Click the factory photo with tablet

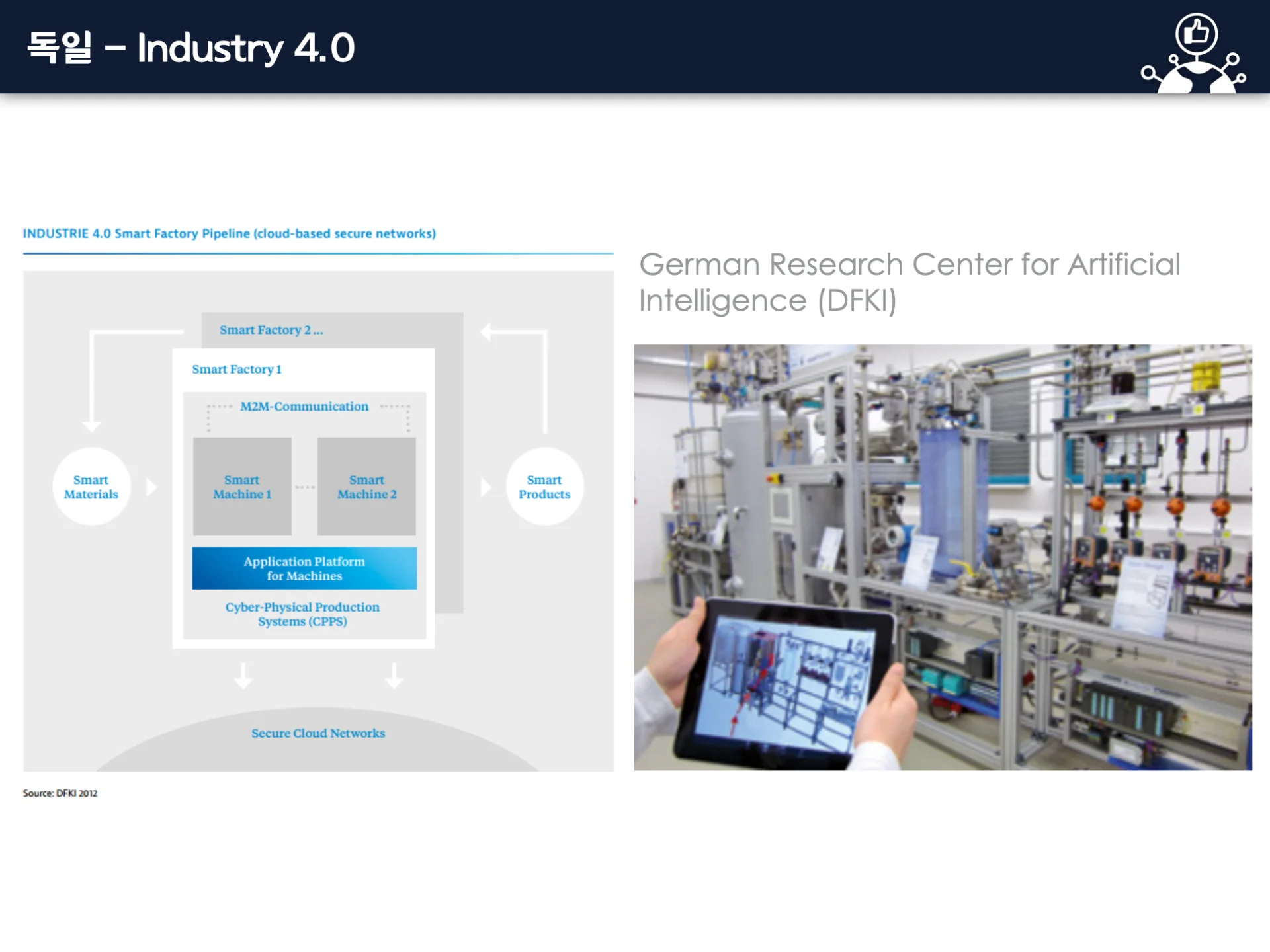(943, 557)
